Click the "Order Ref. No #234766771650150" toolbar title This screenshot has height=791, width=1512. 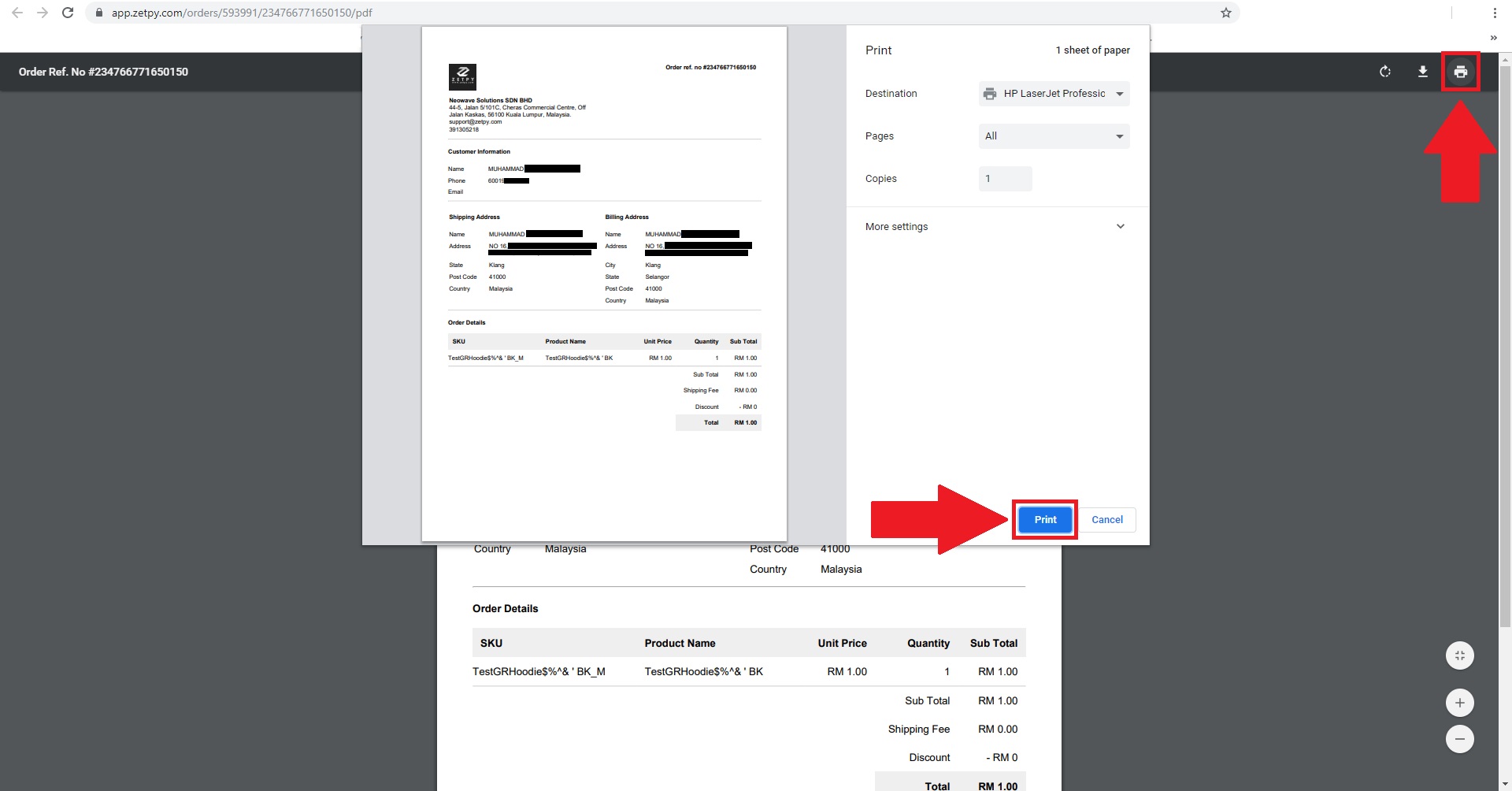tap(103, 72)
